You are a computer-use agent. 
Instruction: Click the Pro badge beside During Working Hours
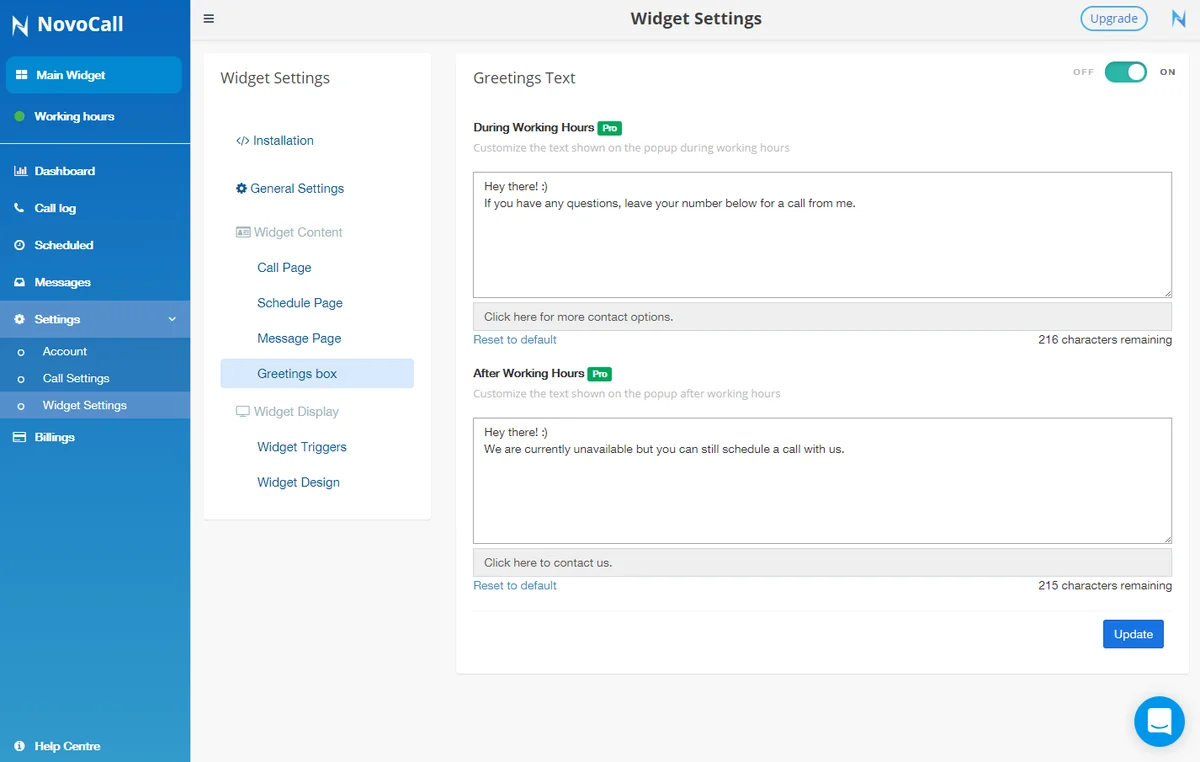click(610, 128)
